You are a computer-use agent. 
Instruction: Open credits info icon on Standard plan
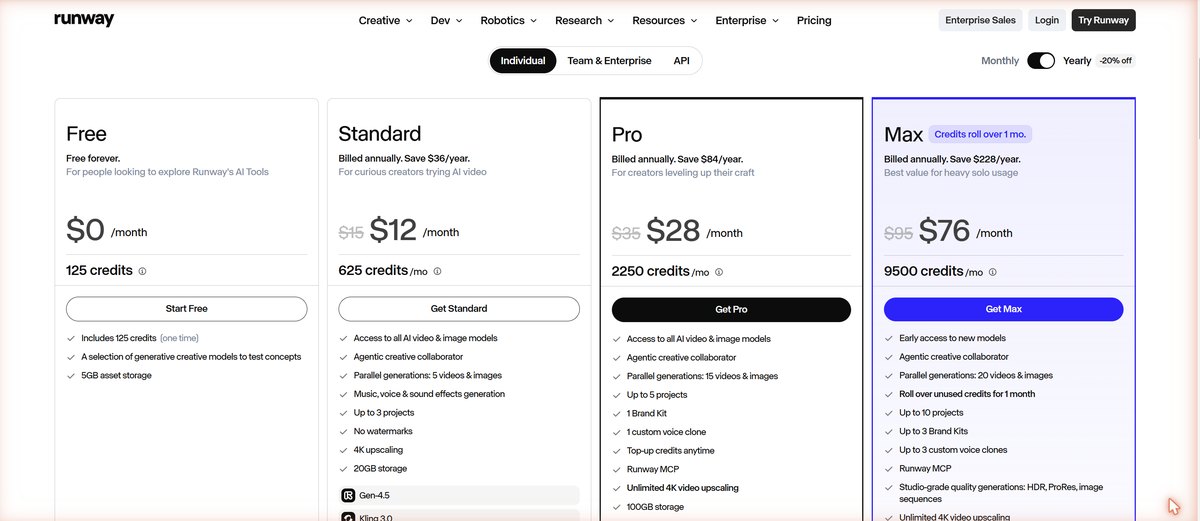(437, 271)
